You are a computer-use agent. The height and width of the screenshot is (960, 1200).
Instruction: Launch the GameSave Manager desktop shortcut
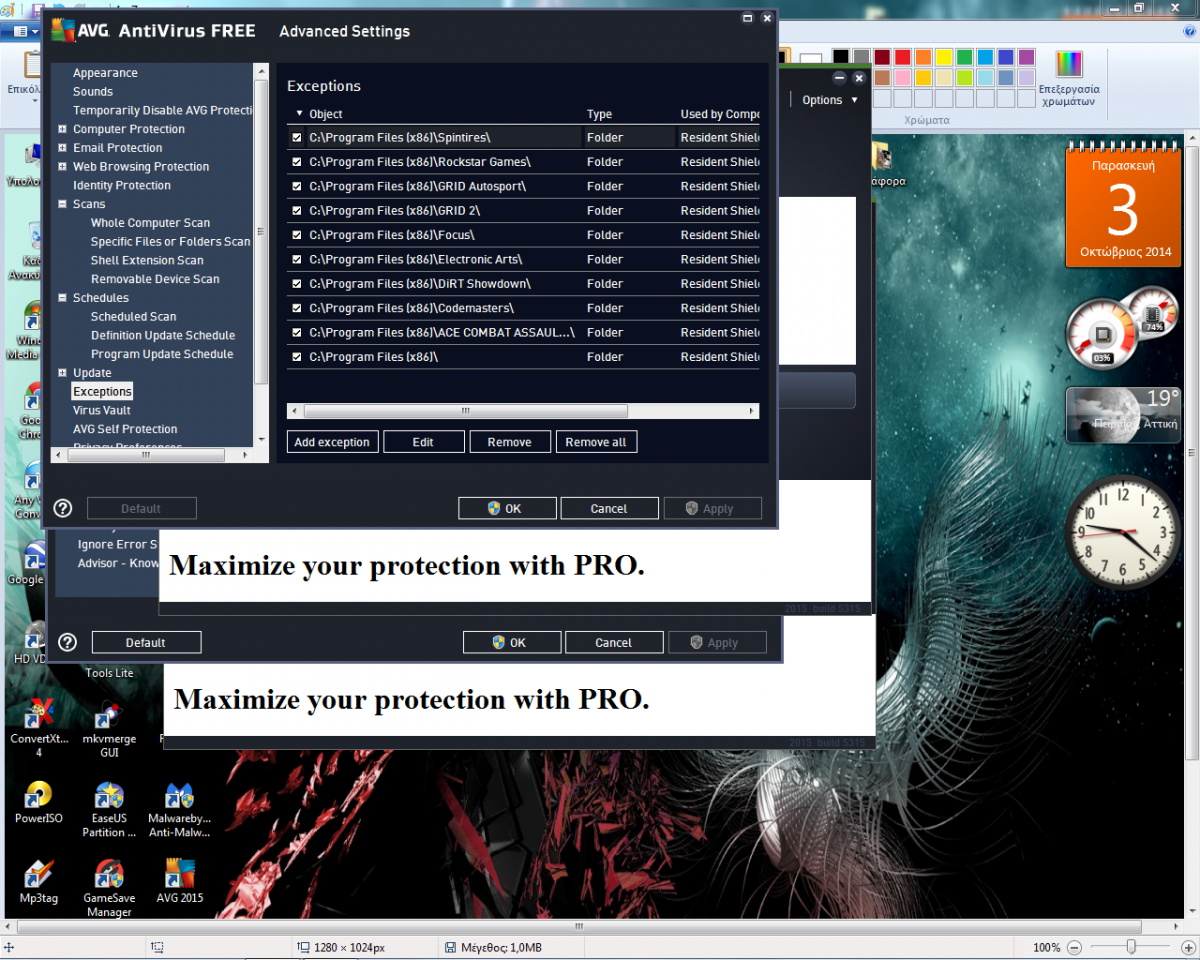(109, 888)
